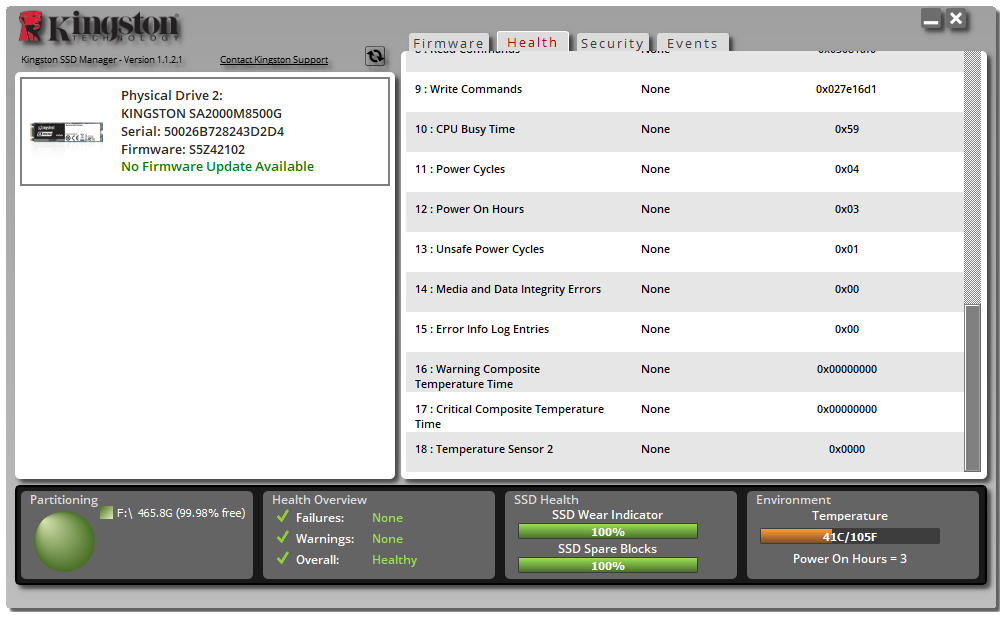Click the SSD Spare Blocks 100% bar
This screenshot has height=621, width=1006.
click(608, 566)
